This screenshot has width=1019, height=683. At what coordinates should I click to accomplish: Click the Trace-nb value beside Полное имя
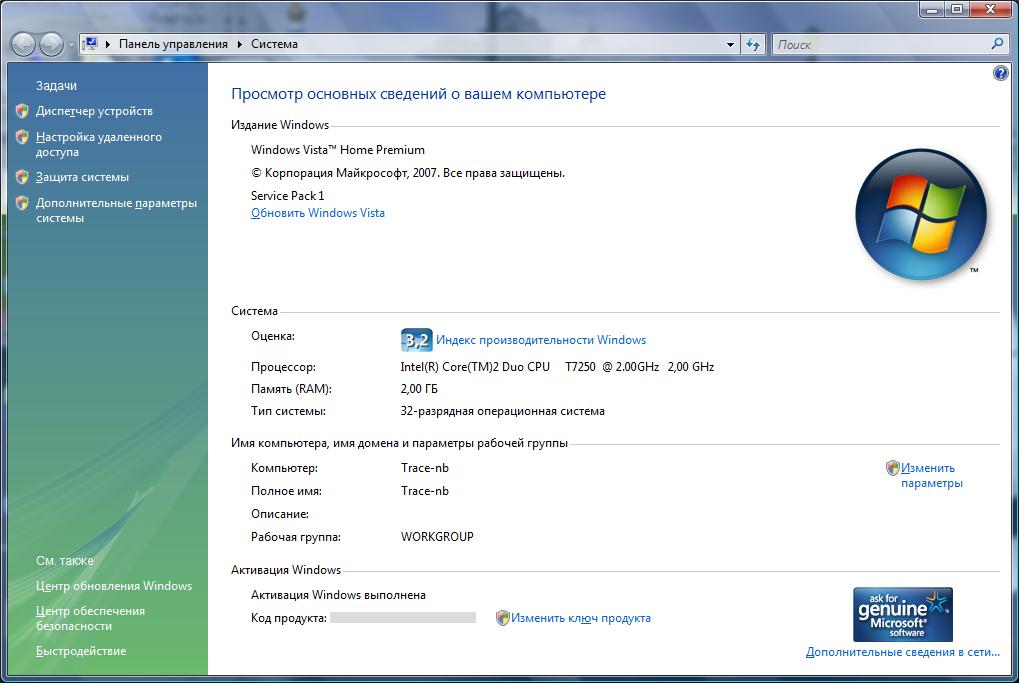(425, 491)
